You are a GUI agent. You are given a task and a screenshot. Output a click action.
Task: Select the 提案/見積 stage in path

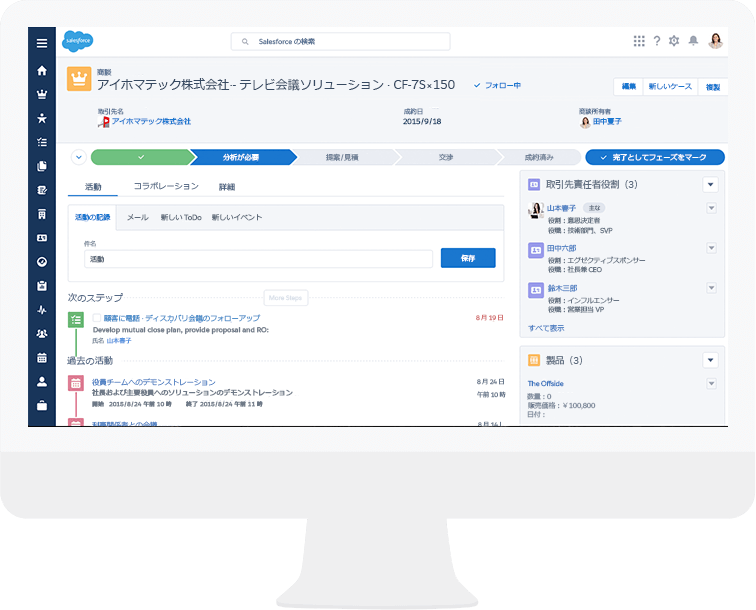342,157
